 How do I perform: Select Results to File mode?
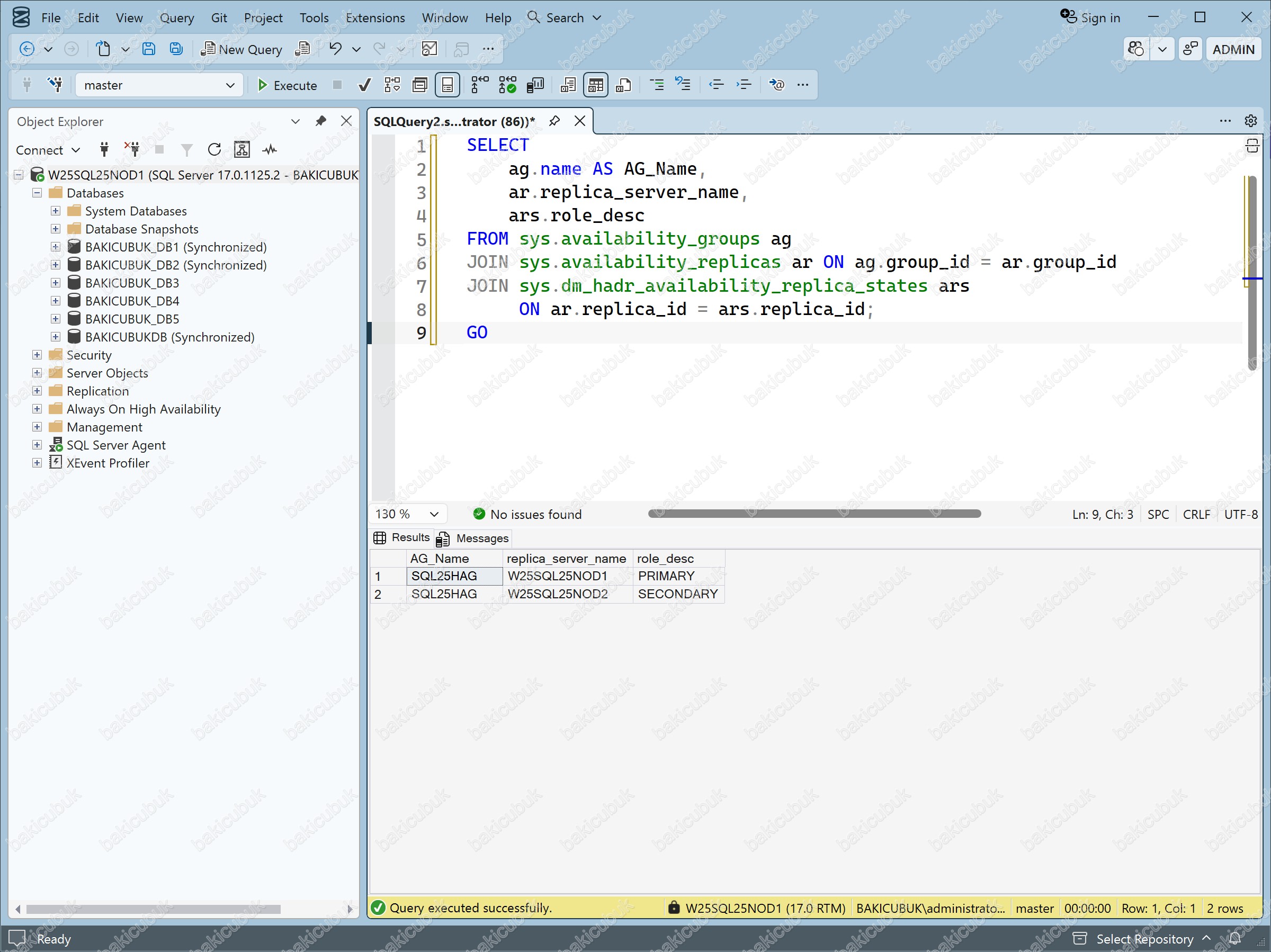tap(623, 86)
